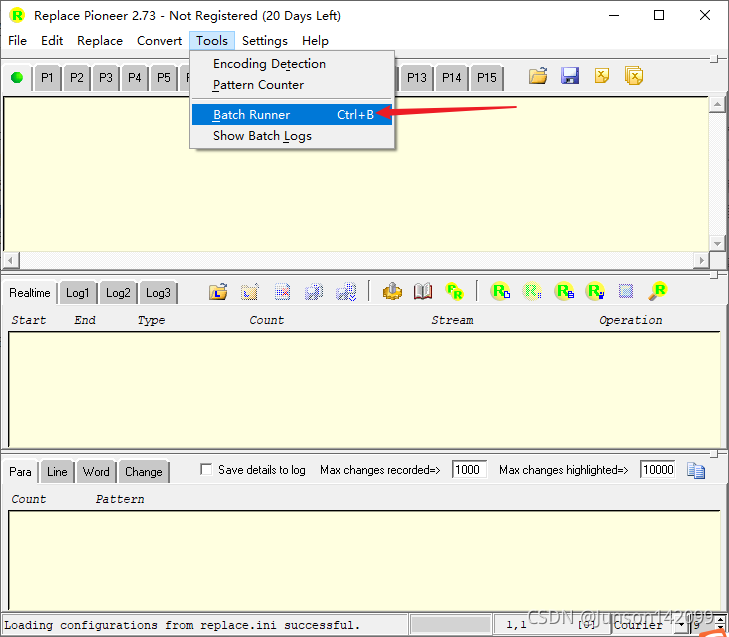The width and height of the screenshot is (729, 637).
Task: Click the R icon with blue save badge
Action: tap(595, 292)
